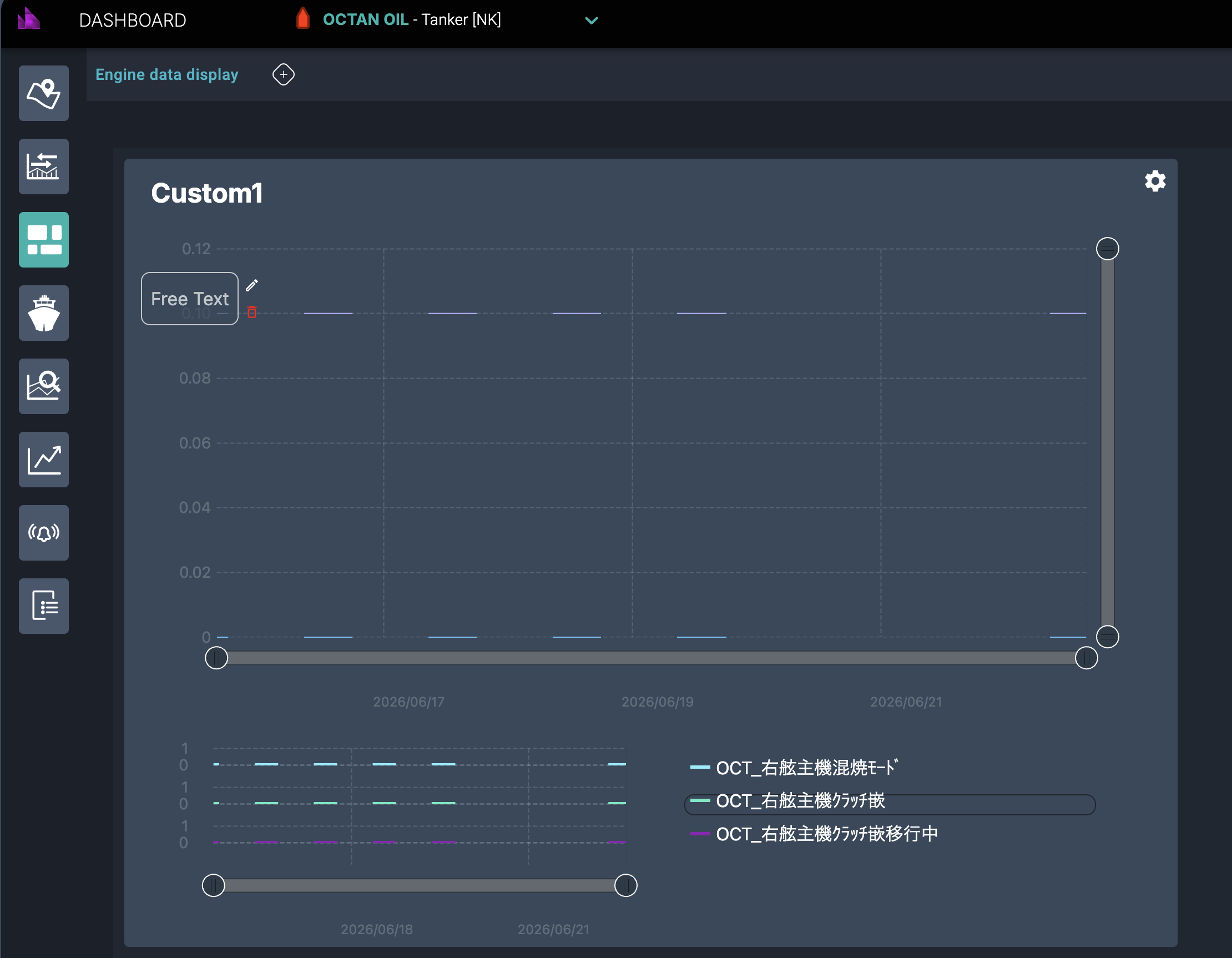Edit the Free Text annotation with pencil

pyautogui.click(x=251, y=285)
